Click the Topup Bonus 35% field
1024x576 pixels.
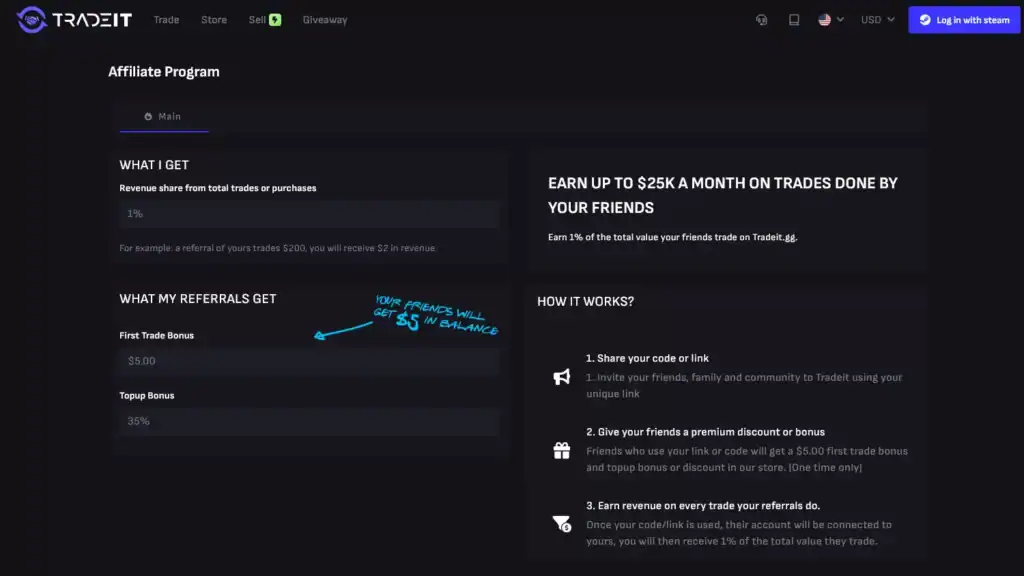tap(309, 421)
